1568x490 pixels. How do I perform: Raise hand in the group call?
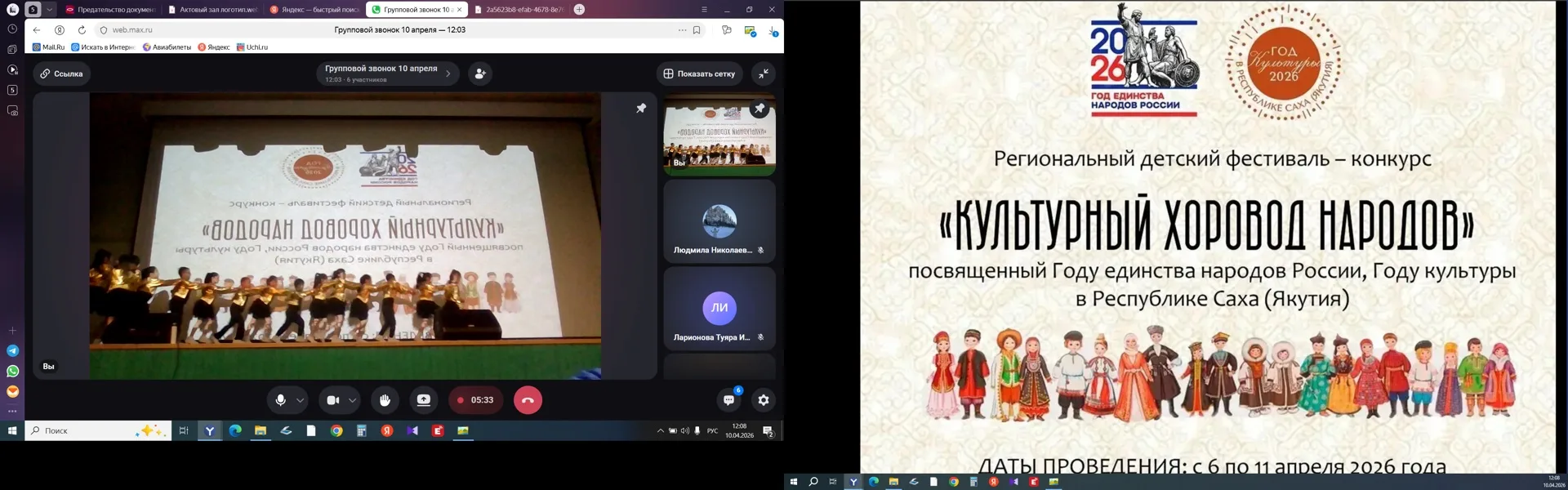pyautogui.click(x=385, y=400)
